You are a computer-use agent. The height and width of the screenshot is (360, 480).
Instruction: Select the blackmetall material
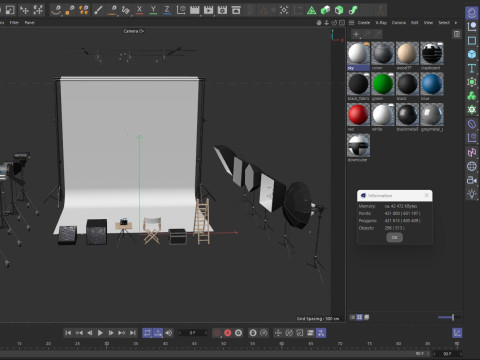407,117
